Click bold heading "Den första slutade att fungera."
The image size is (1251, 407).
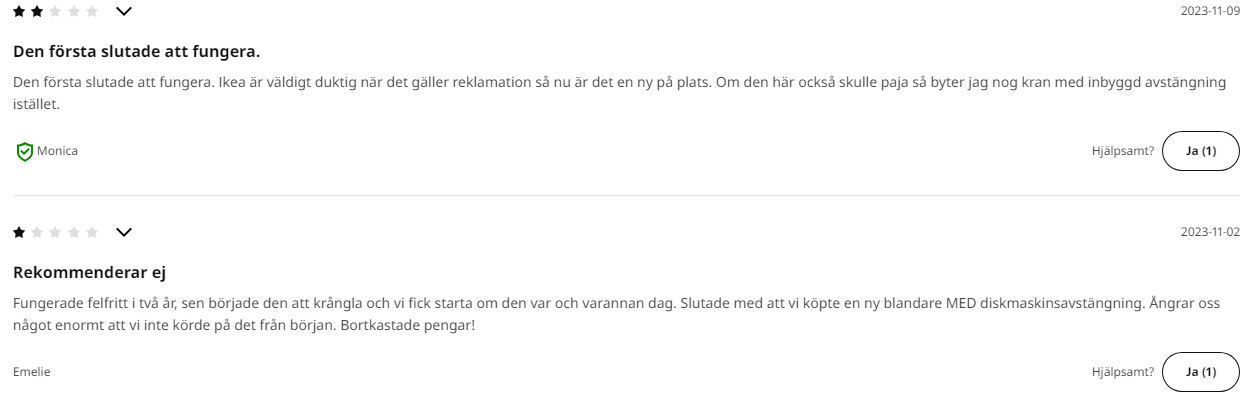[x=138, y=51]
